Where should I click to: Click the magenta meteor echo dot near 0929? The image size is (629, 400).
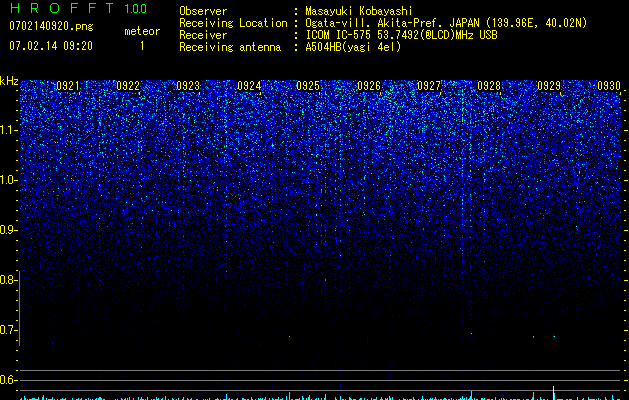coord(554,336)
